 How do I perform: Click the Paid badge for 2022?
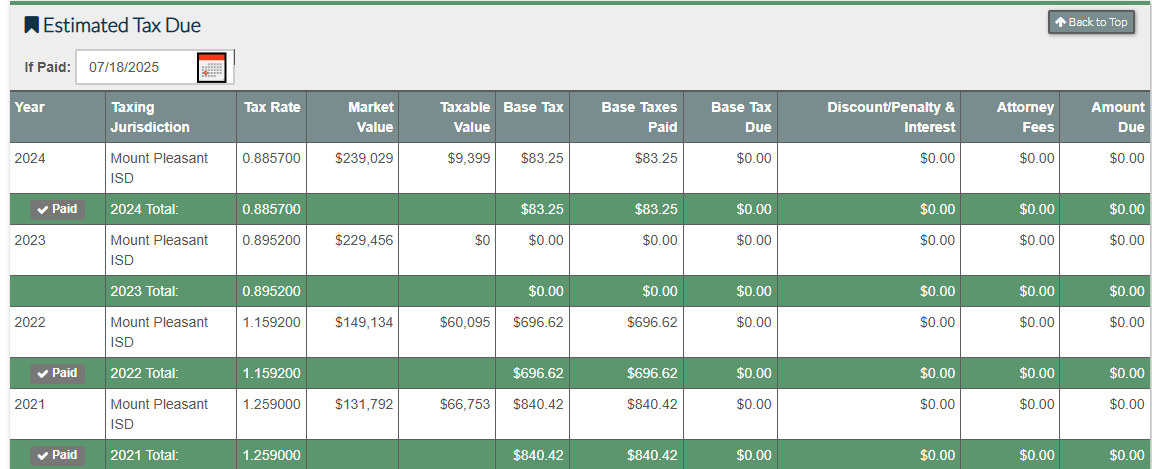[x=56, y=373]
